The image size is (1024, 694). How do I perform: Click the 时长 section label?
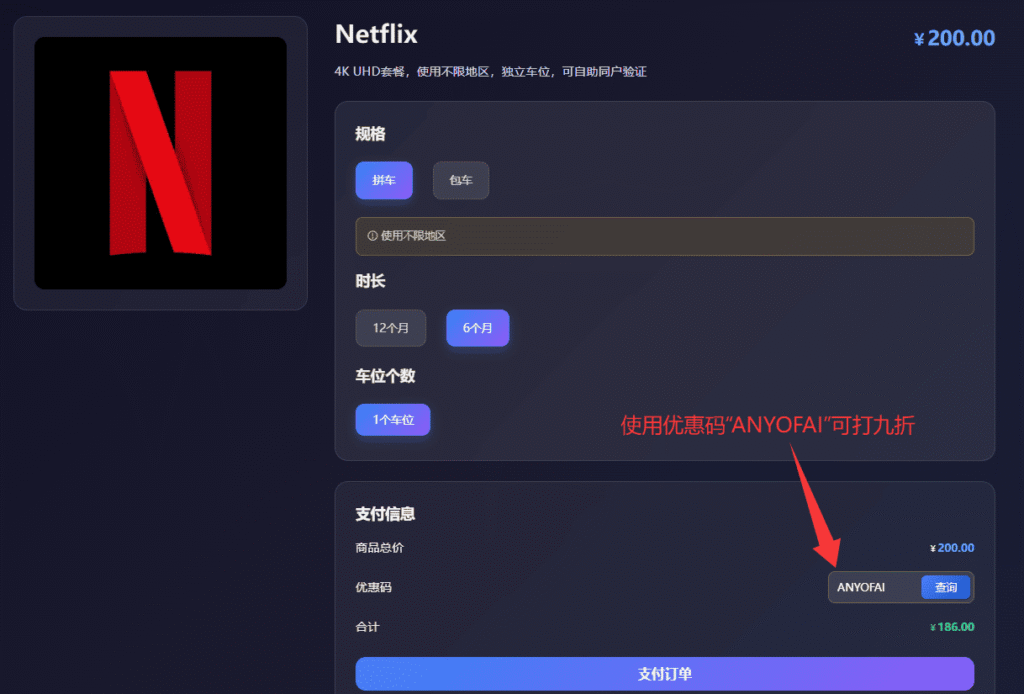(x=368, y=281)
